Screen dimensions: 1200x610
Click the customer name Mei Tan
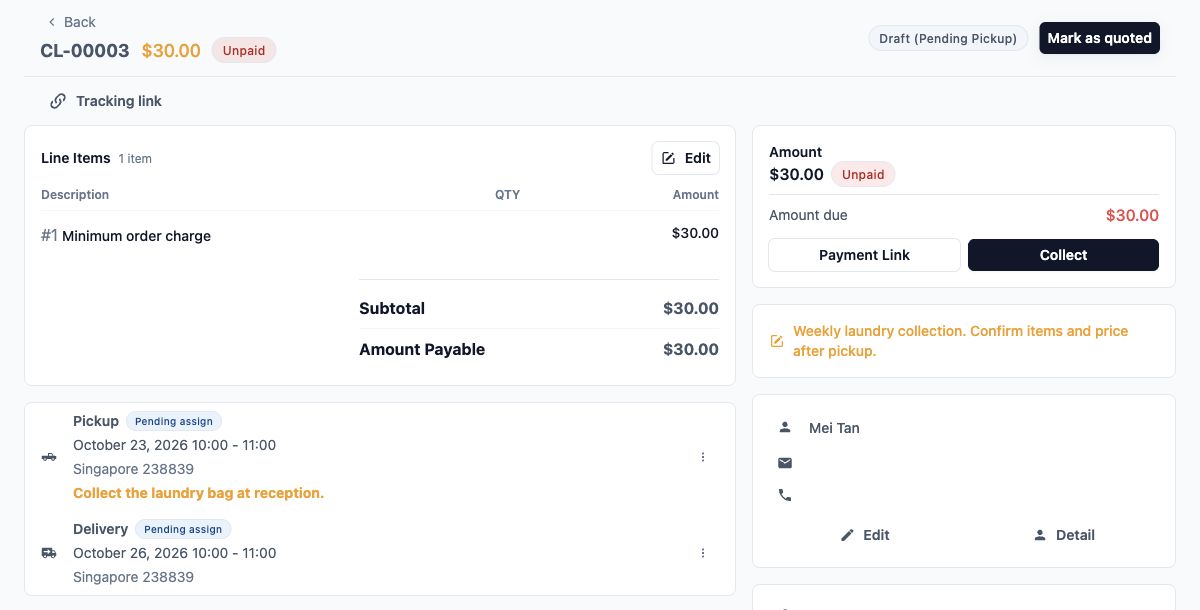834,428
